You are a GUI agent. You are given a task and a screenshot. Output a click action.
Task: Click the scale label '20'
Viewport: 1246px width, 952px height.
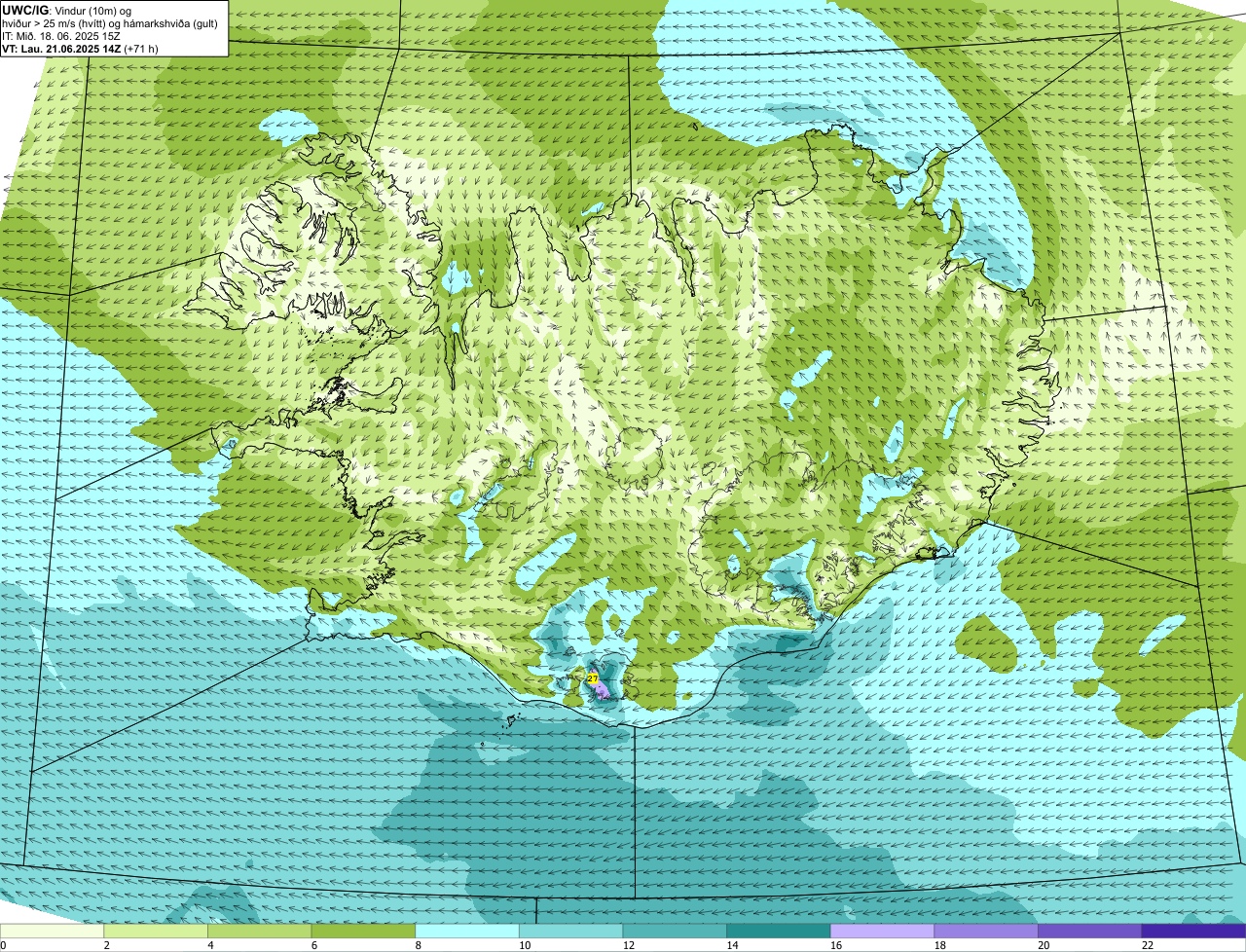[1044, 945]
